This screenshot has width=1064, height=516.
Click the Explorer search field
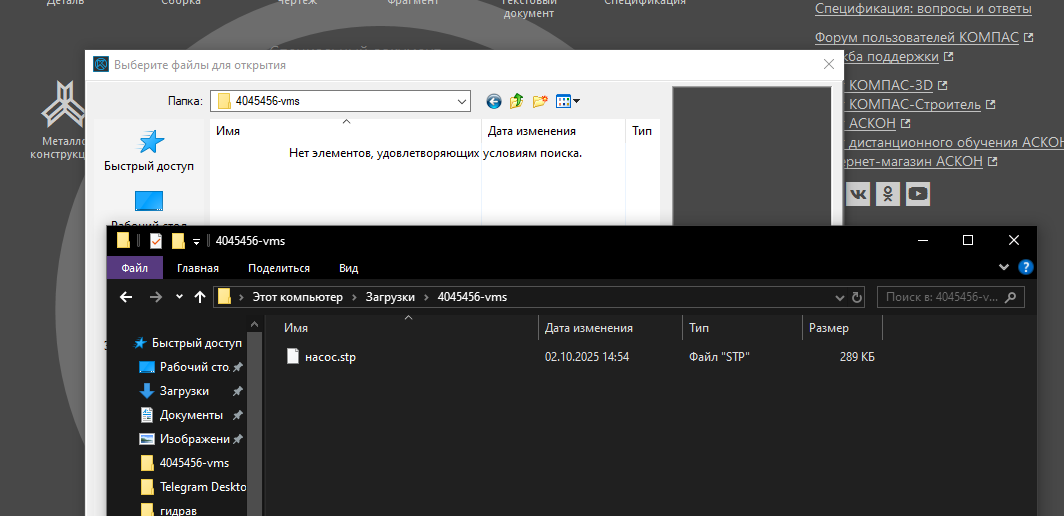pyautogui.click(x=942, y=297)
